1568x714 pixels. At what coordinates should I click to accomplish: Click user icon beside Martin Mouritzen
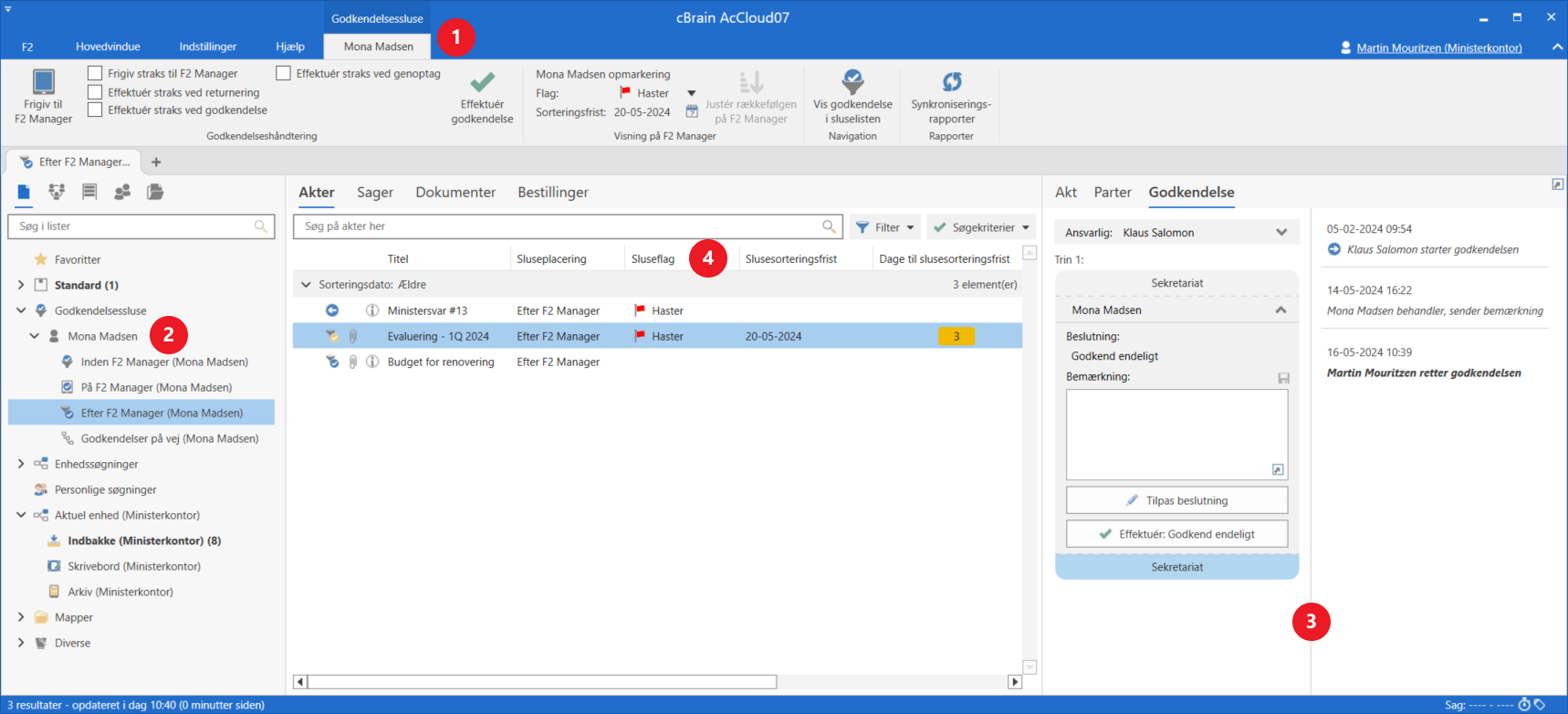[1345, 47]
